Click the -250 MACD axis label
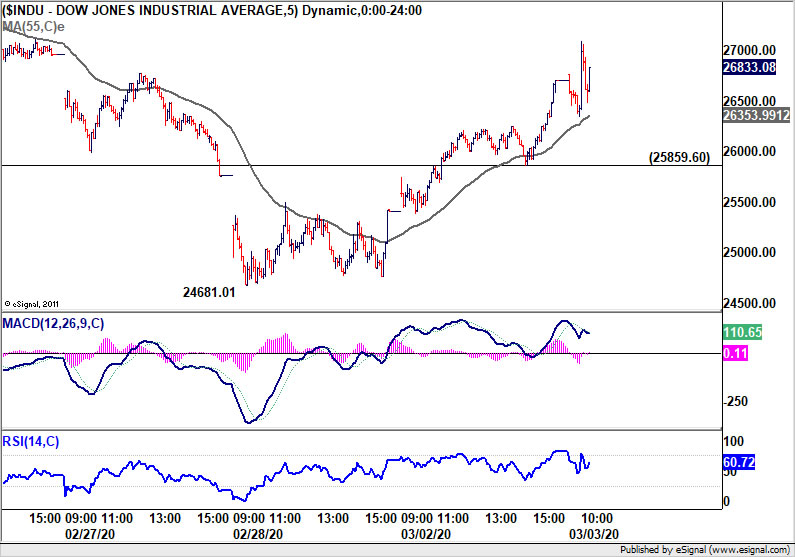The width and height of the screenshot is (795, 557). pos(735,401)
